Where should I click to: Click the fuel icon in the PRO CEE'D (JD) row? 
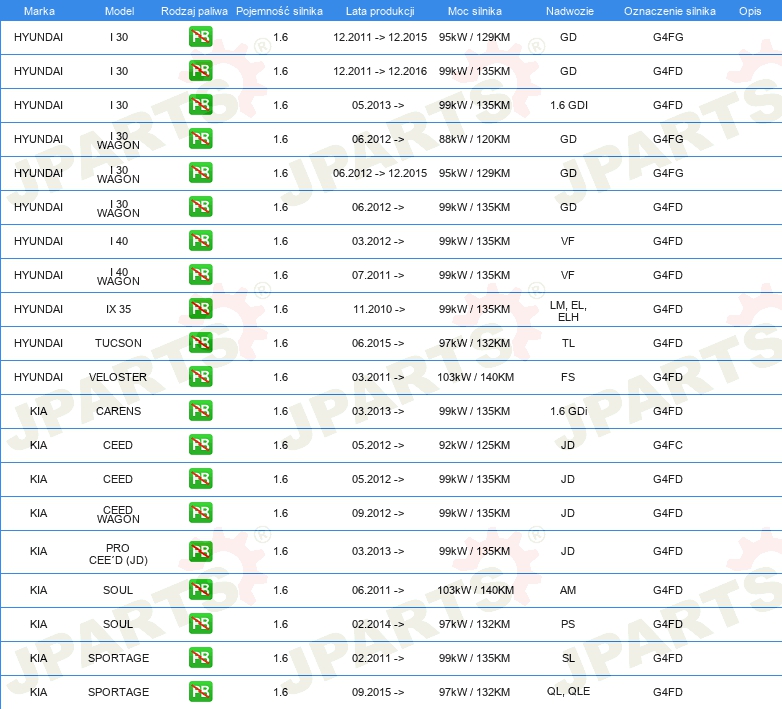[200, 551]
